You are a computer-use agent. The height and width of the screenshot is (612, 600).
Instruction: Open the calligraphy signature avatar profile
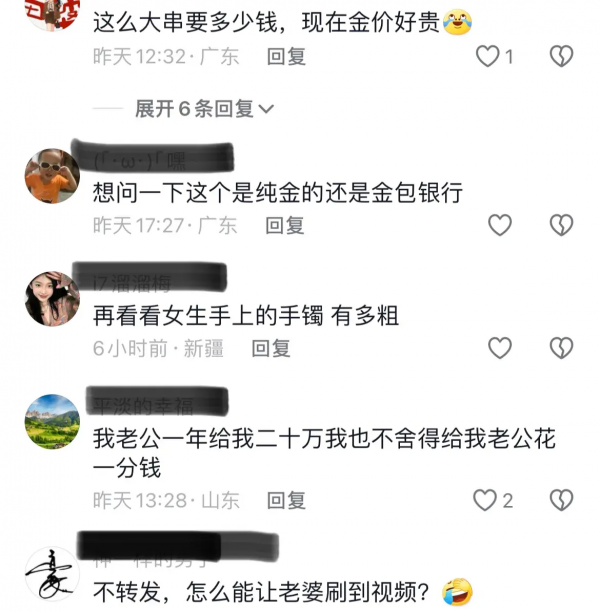[x=52, y=574]
